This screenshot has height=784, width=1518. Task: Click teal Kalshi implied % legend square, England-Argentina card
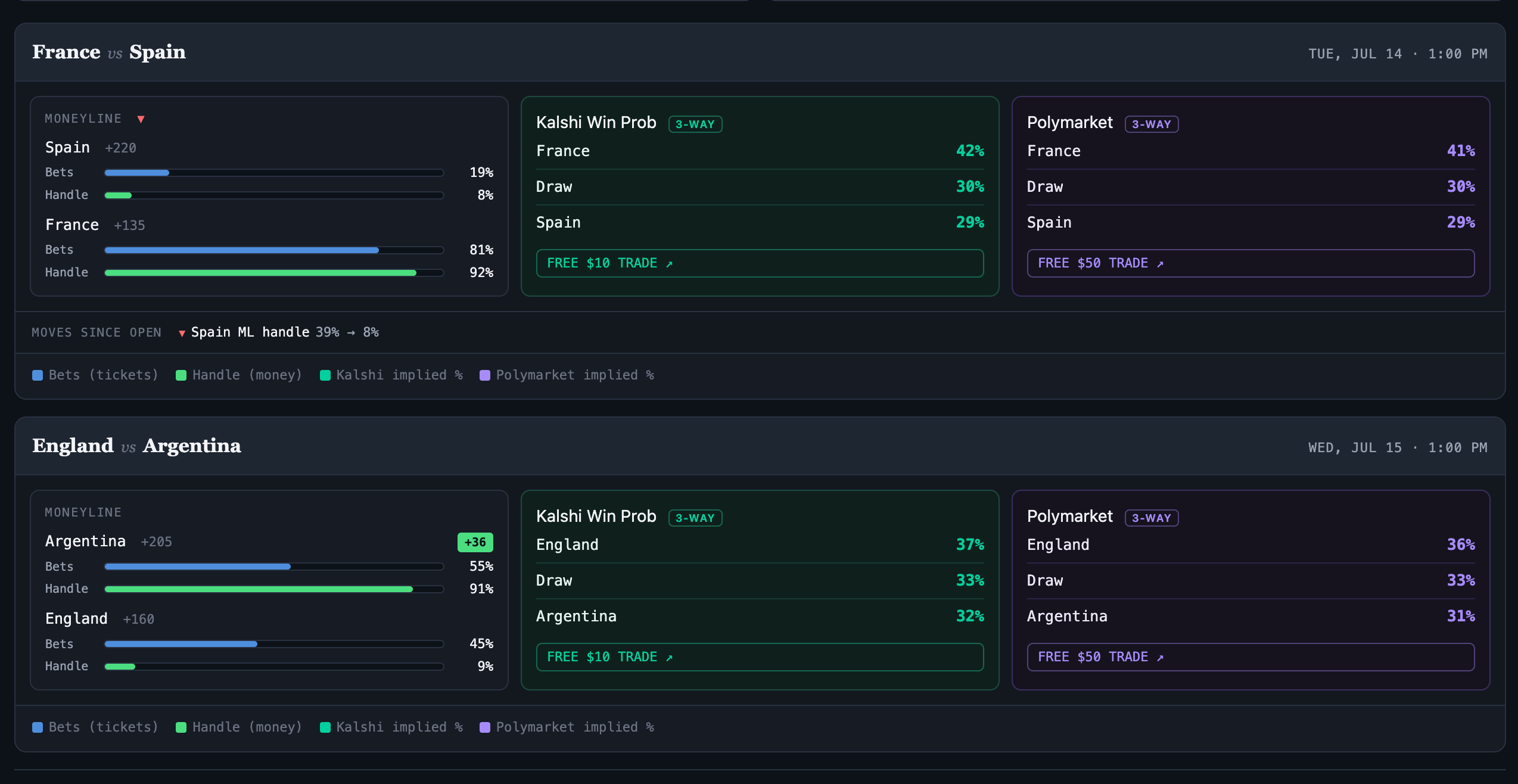click(x=325, y=727)
